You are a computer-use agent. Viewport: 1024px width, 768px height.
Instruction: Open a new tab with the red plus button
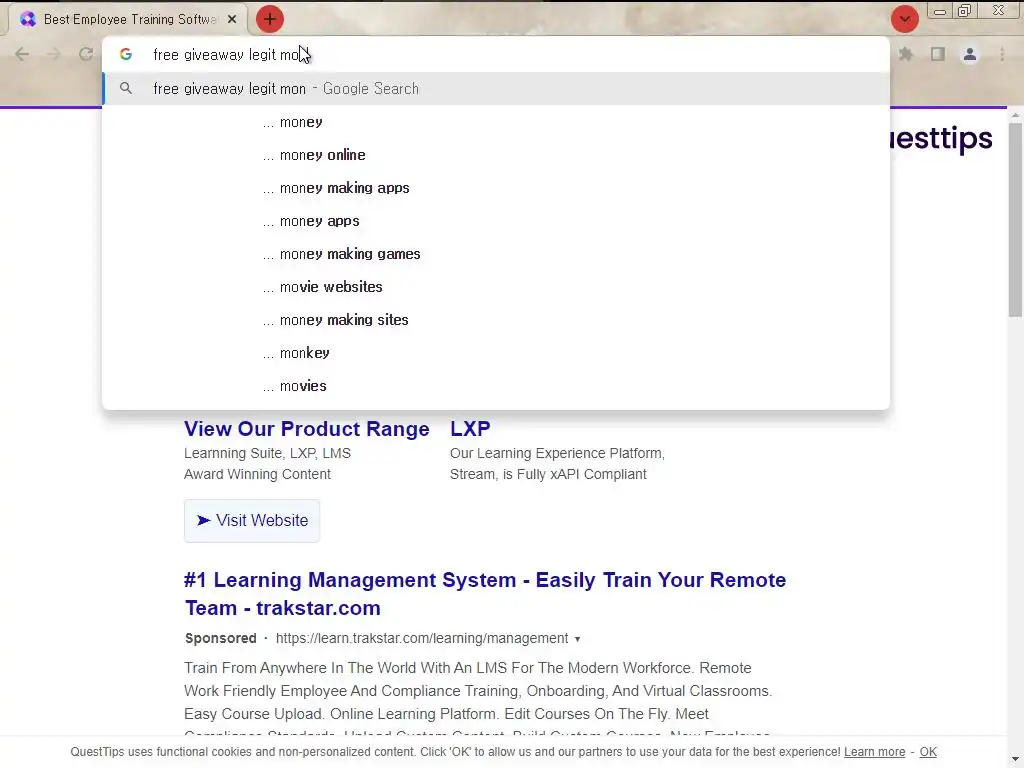pos(270,19)
